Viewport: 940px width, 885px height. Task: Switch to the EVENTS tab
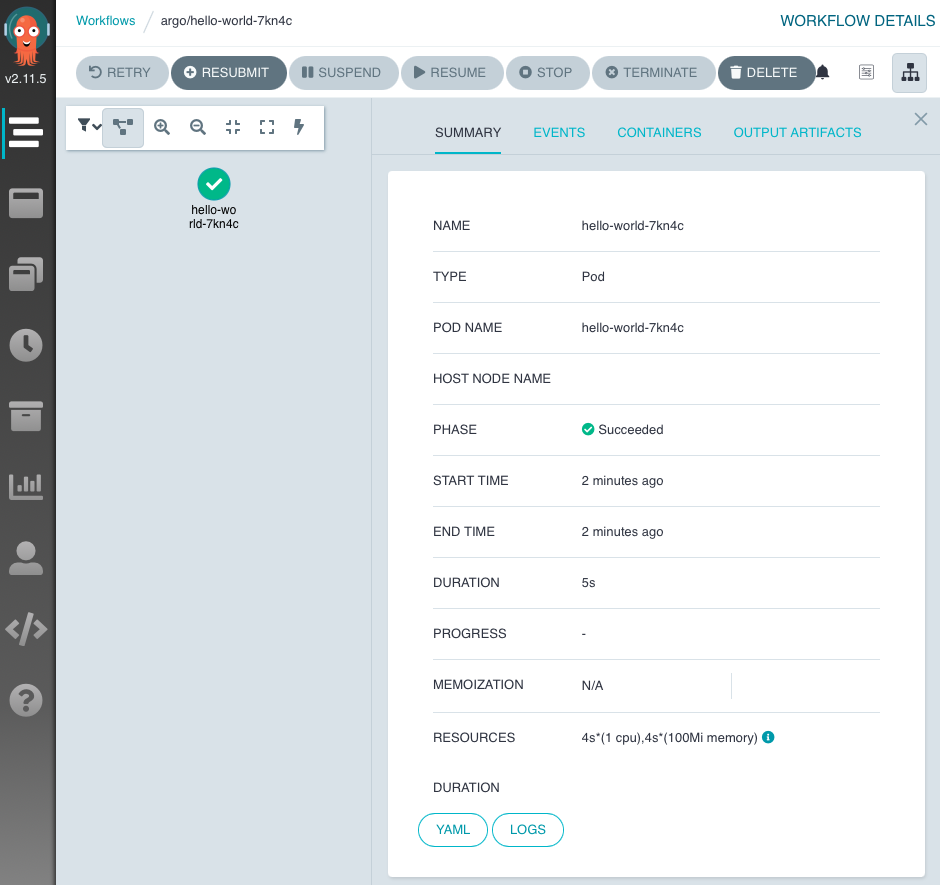coord(559,133)
